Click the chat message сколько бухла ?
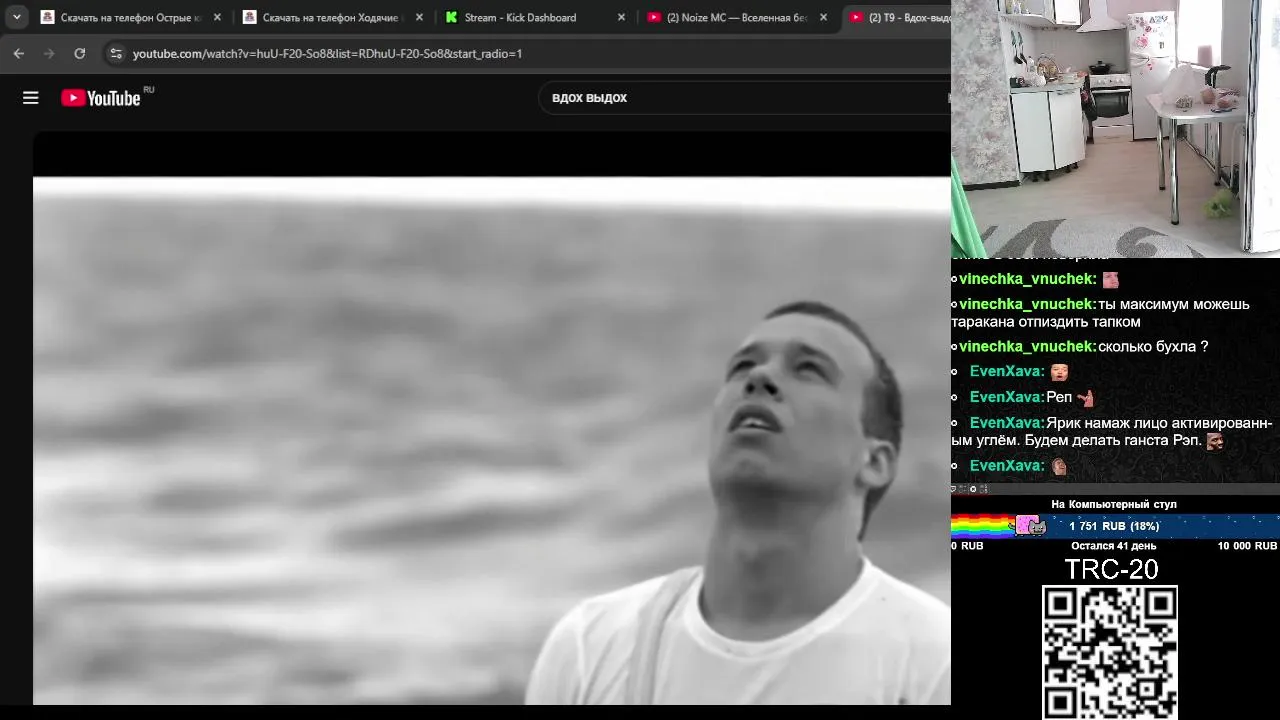Screen dimensions: 1280x720 pyautogui.click(x=1153, y=347)
